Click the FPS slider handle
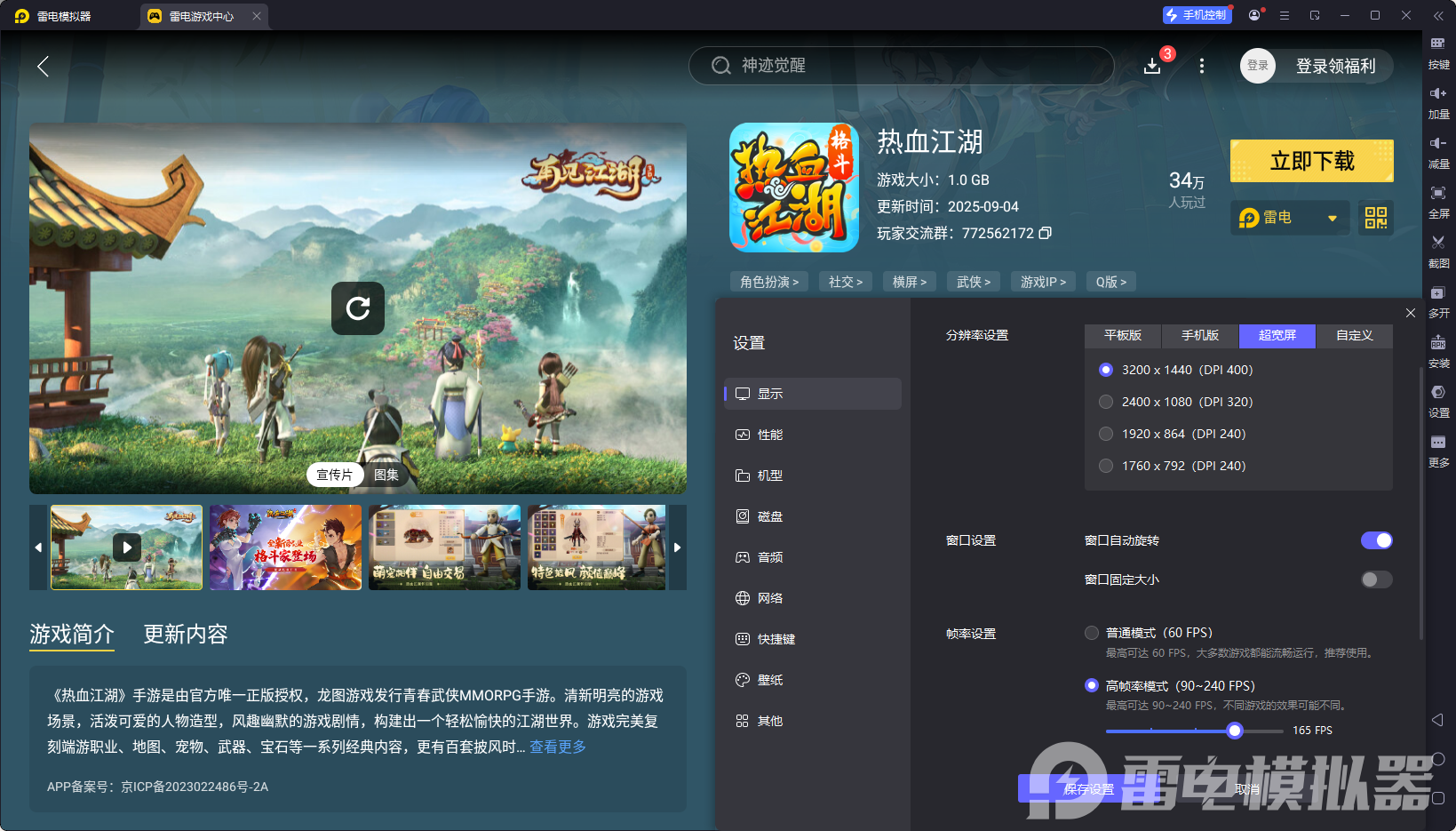Image resolution: width=1456 pixels, height=831 pixels. [x=1235, y=731]
